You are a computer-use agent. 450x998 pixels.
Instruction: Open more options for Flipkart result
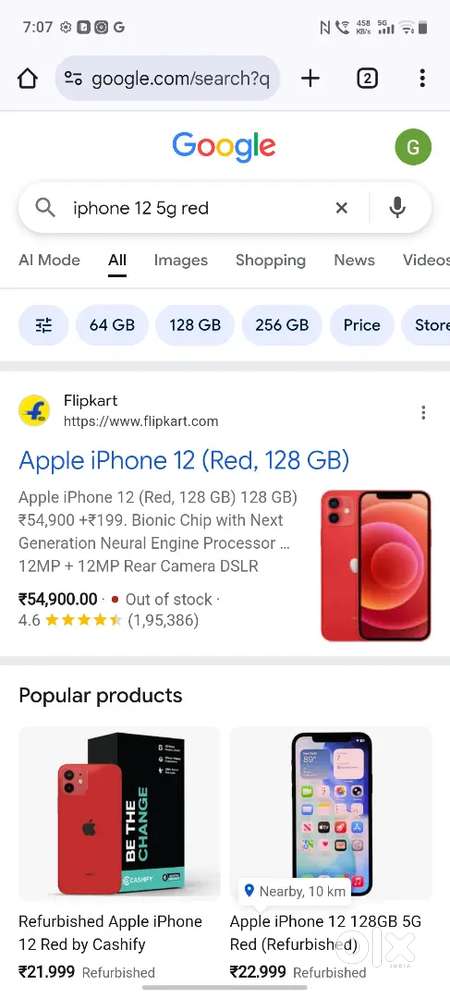(x=423, y=412)
